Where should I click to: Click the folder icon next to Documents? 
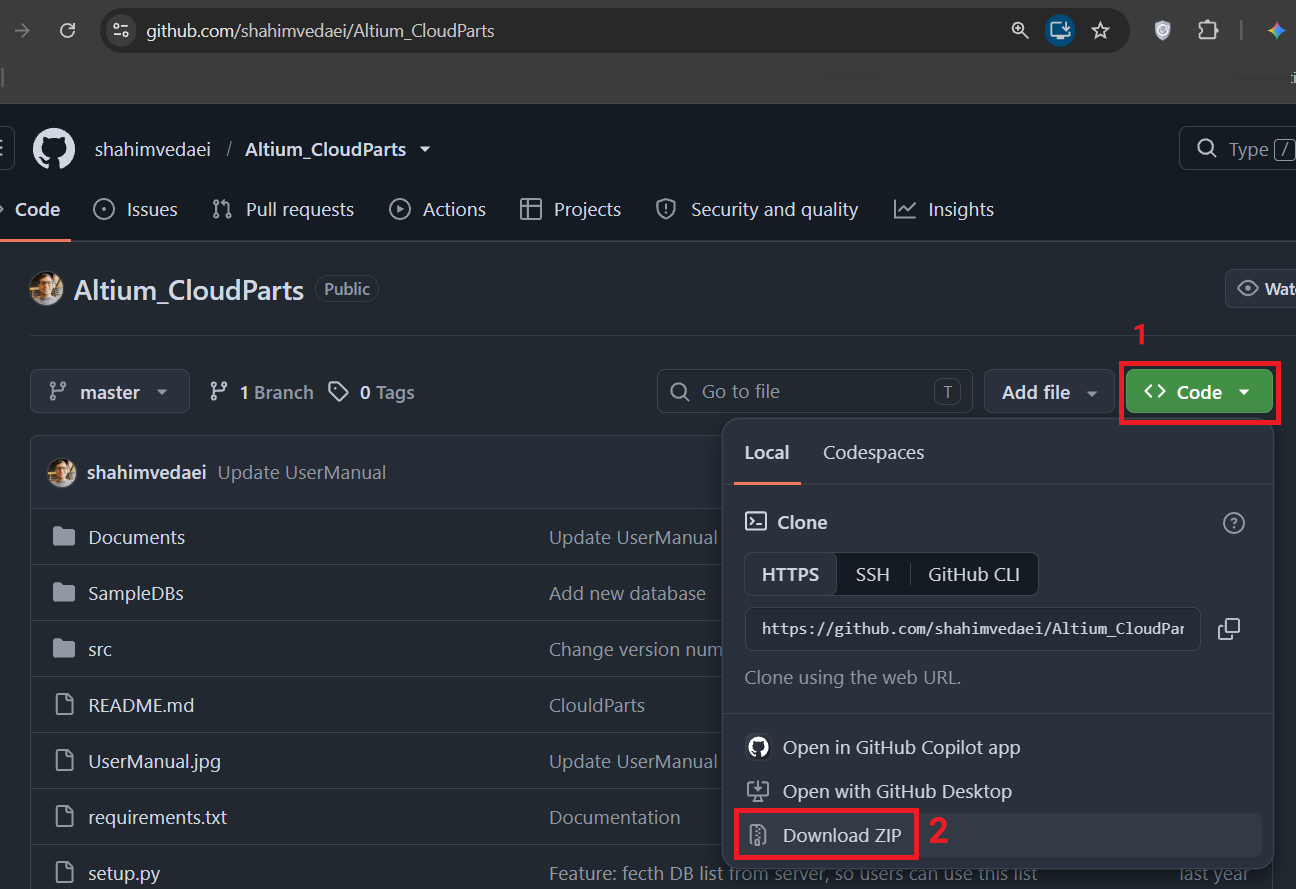pos(64,537)
